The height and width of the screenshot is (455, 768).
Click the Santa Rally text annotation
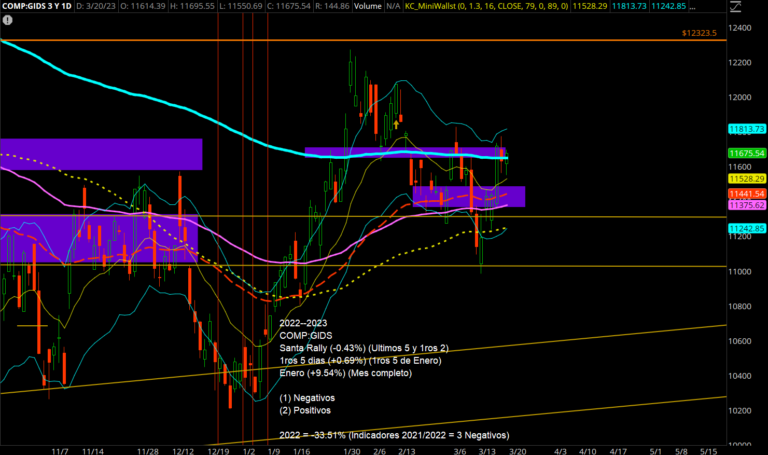pos(365,347)
